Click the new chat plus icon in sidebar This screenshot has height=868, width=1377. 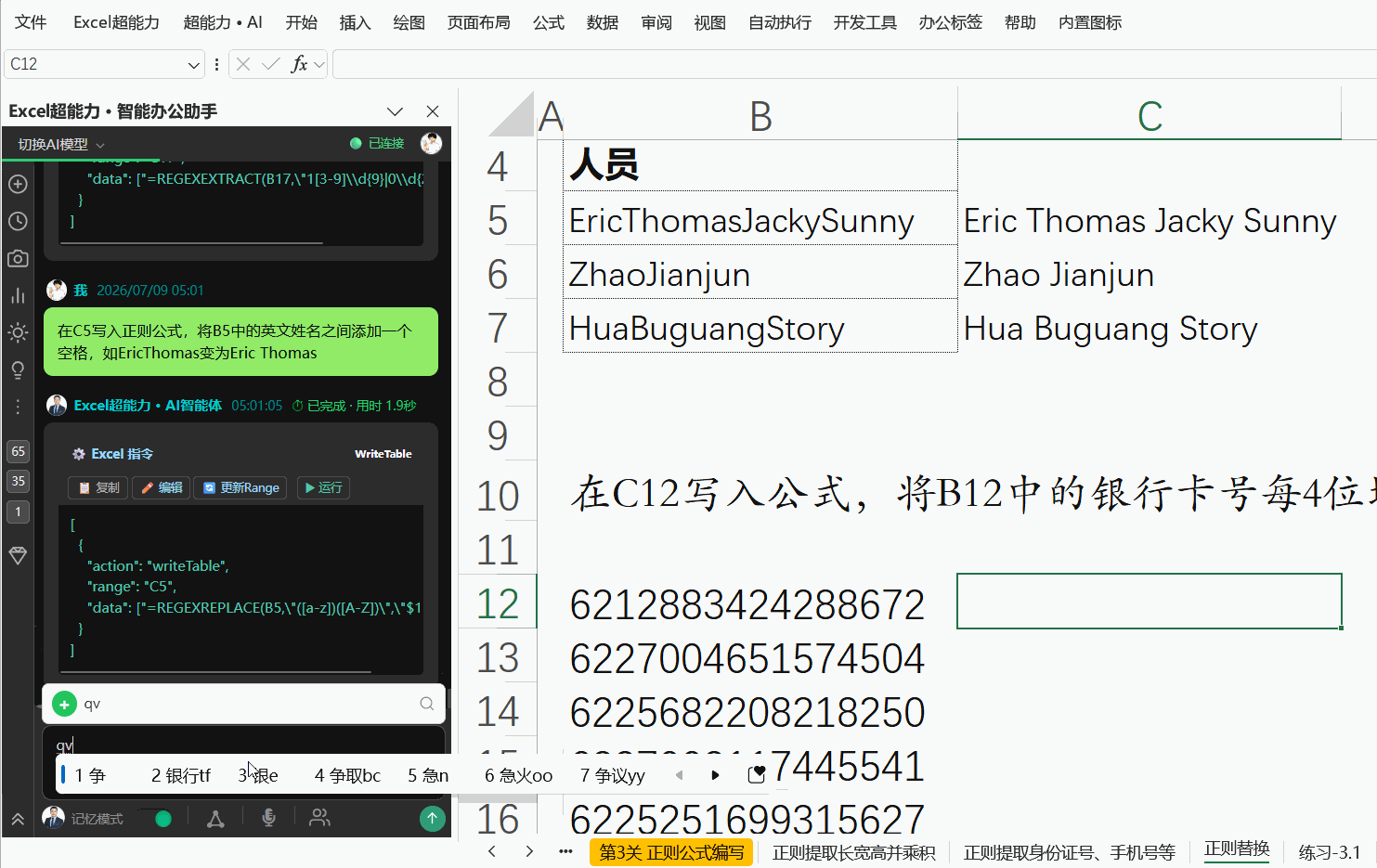pos(18,184)
